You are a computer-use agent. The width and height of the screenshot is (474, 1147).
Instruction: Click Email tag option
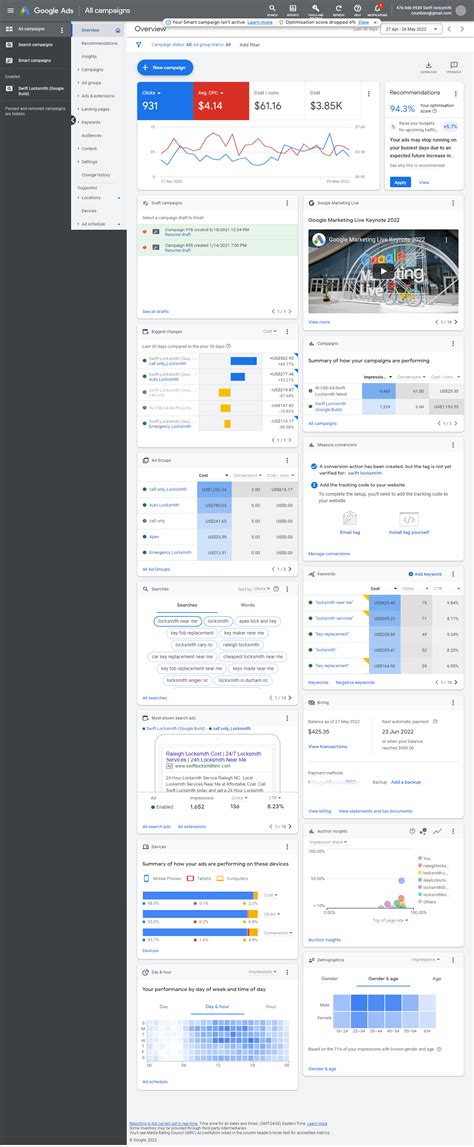pos(350,523)
